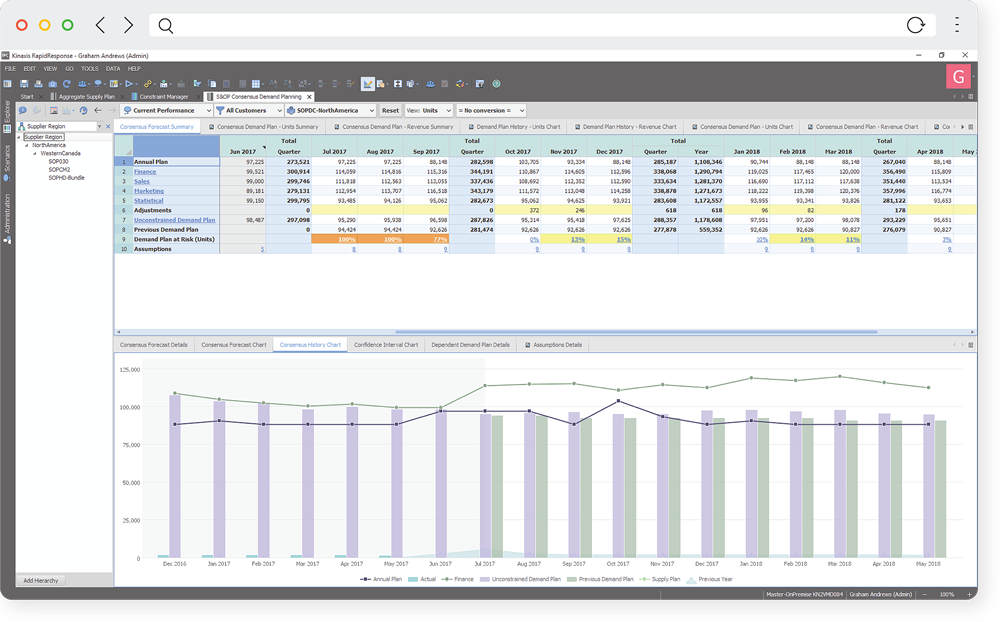
Task: Click the pink G user avatar
Action: (x=958, y=77)
